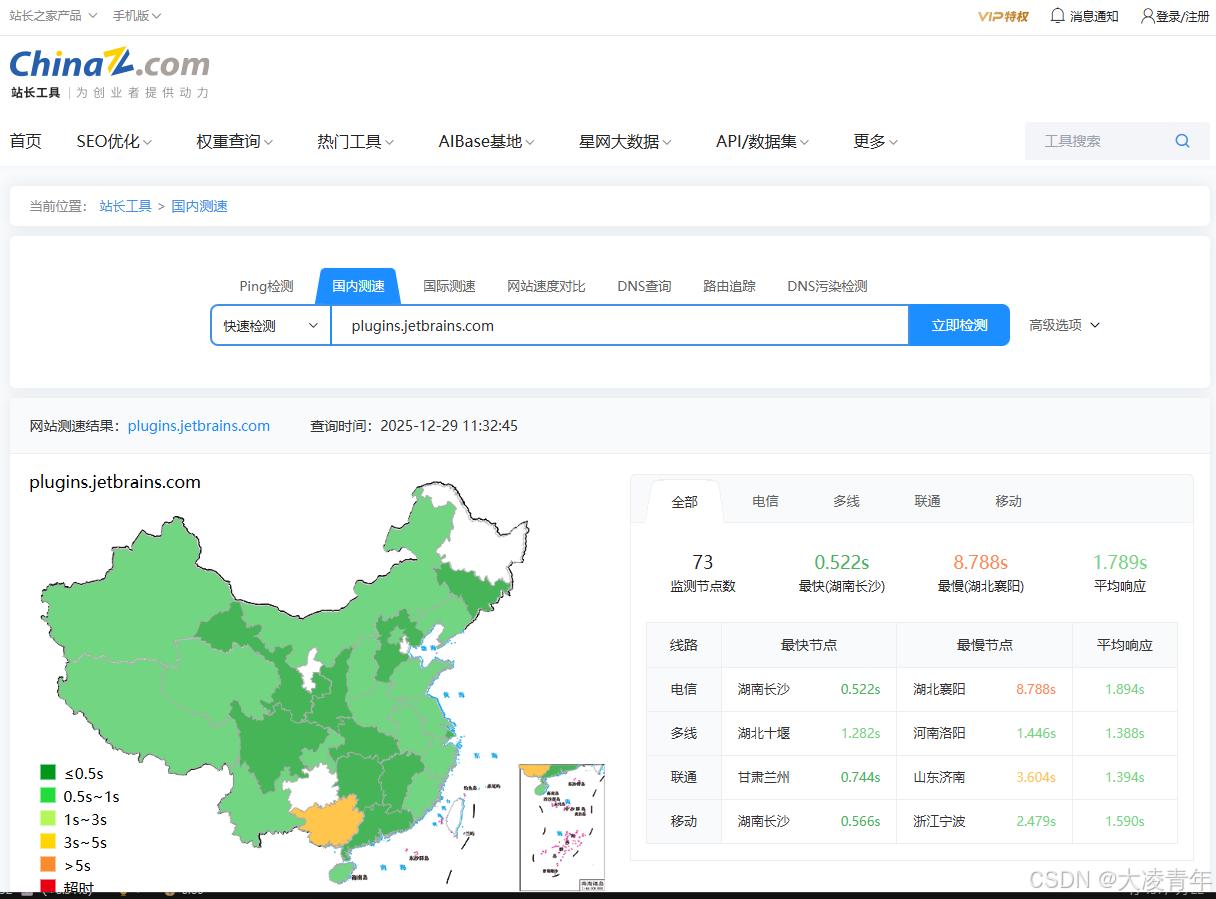Image resolution: width=1216 pixels, height=899 pixels.
Task: Switch to the 国际测速 tab
Action: click(449, 285)
